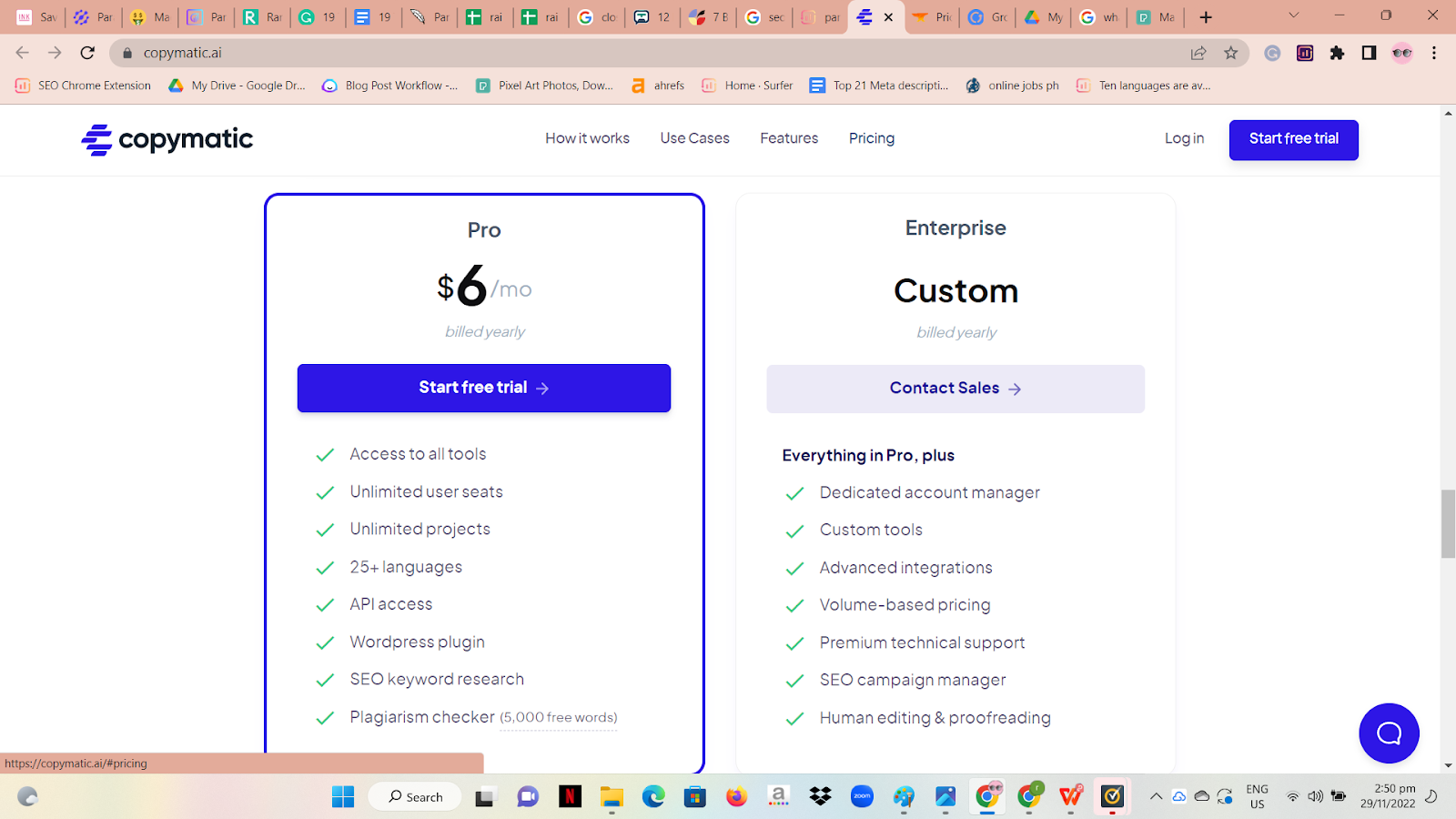Reload the copymatic.ai page
The height and width of the screenshot is (819, 1456).
87,53
